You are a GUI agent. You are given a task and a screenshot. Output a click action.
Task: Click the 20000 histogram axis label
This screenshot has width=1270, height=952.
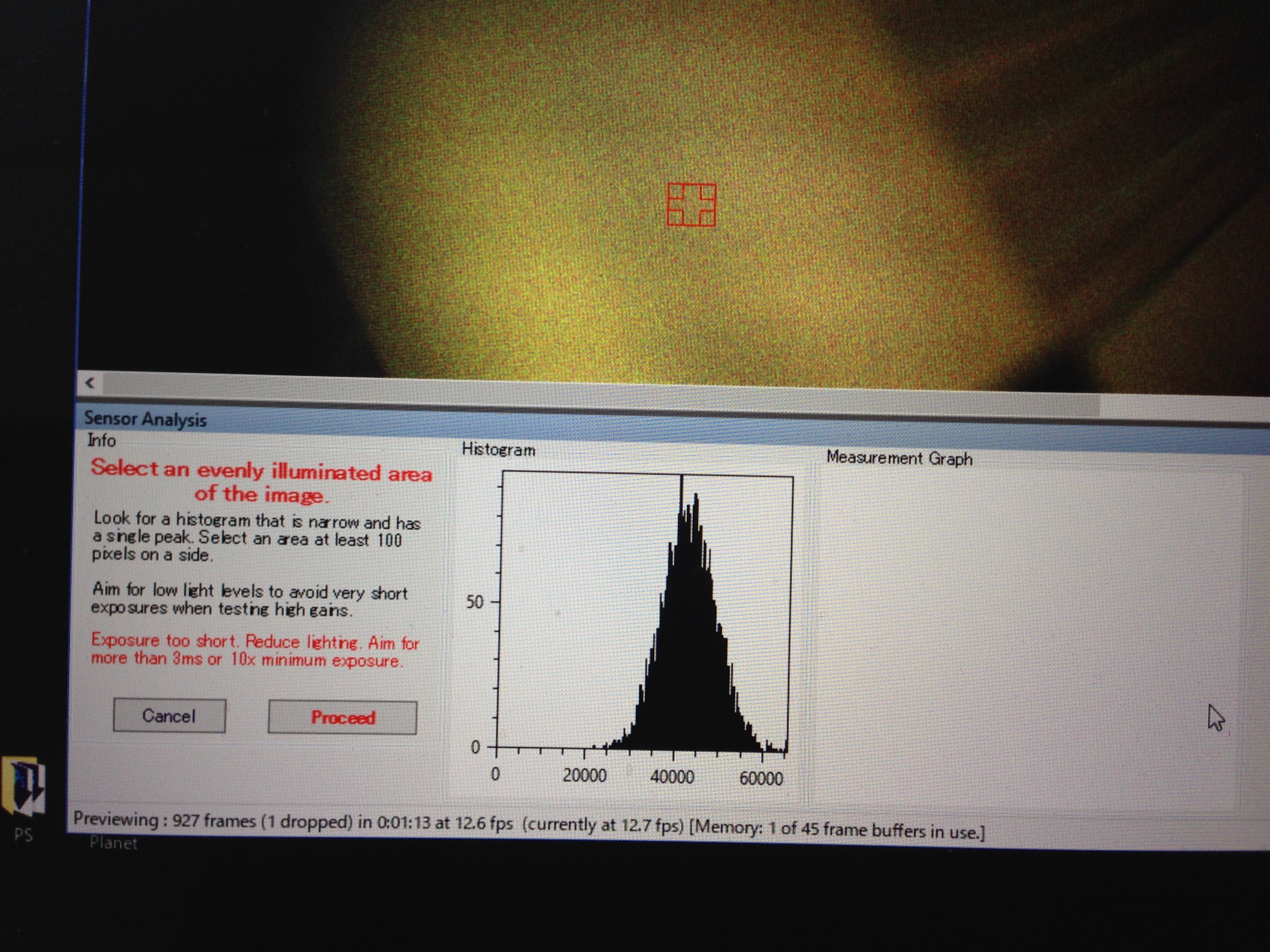[584, 776]
